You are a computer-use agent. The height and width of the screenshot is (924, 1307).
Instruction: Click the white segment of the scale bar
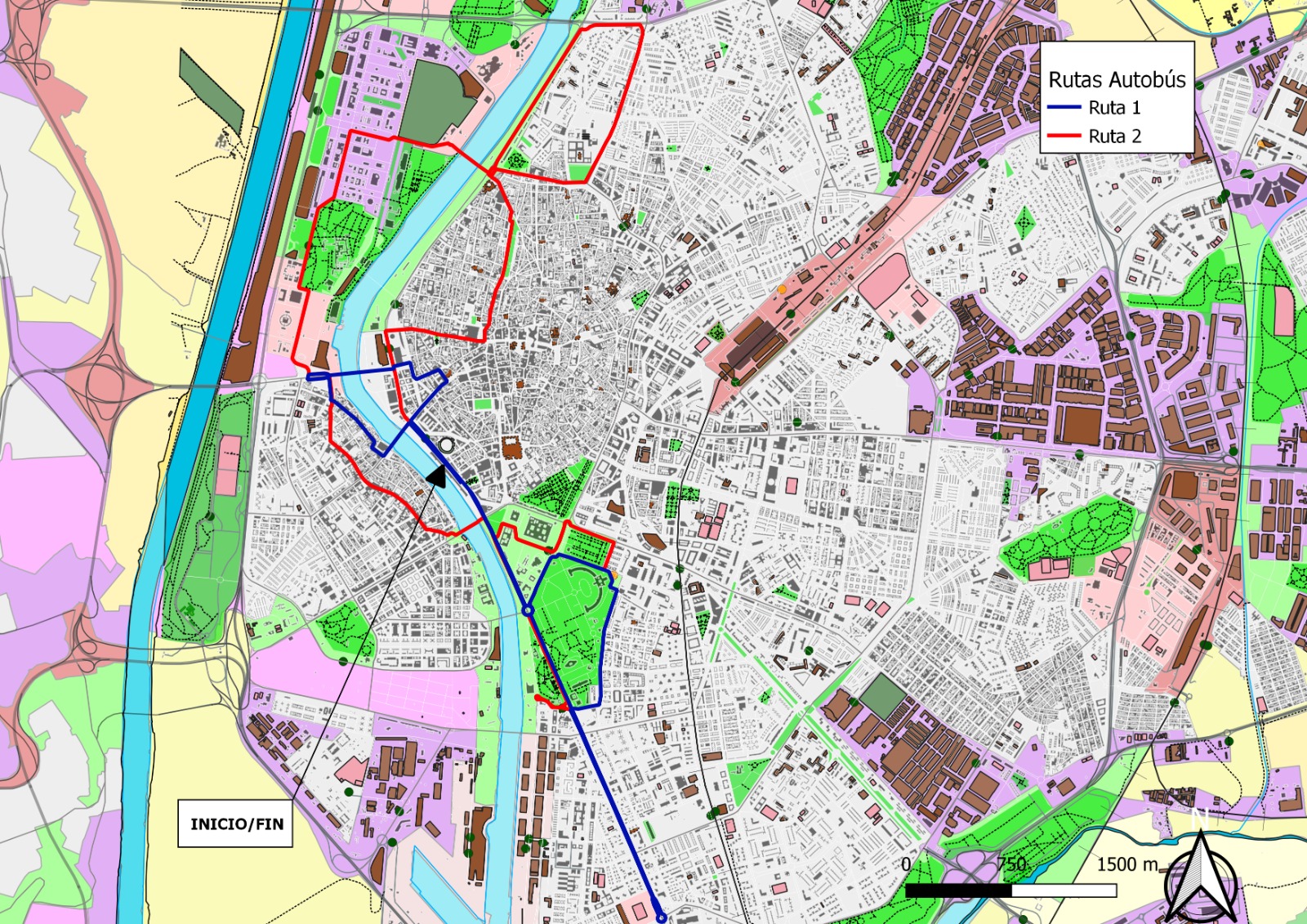(1064, 891)
